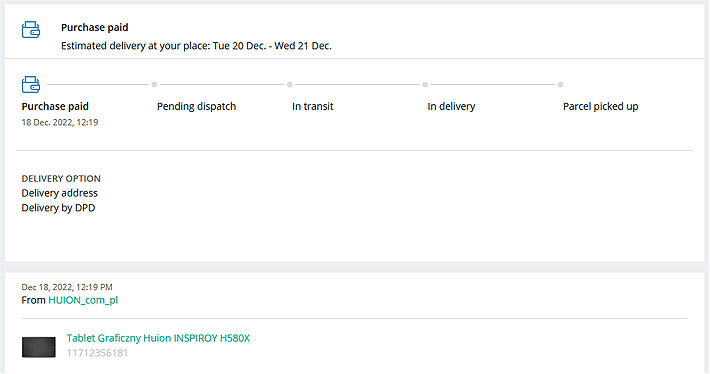Image resolution: width=710 pixels, height=374 pixels.
Task: Click the DELIVERY OPTION heading
Action: [x=61, y=178]
